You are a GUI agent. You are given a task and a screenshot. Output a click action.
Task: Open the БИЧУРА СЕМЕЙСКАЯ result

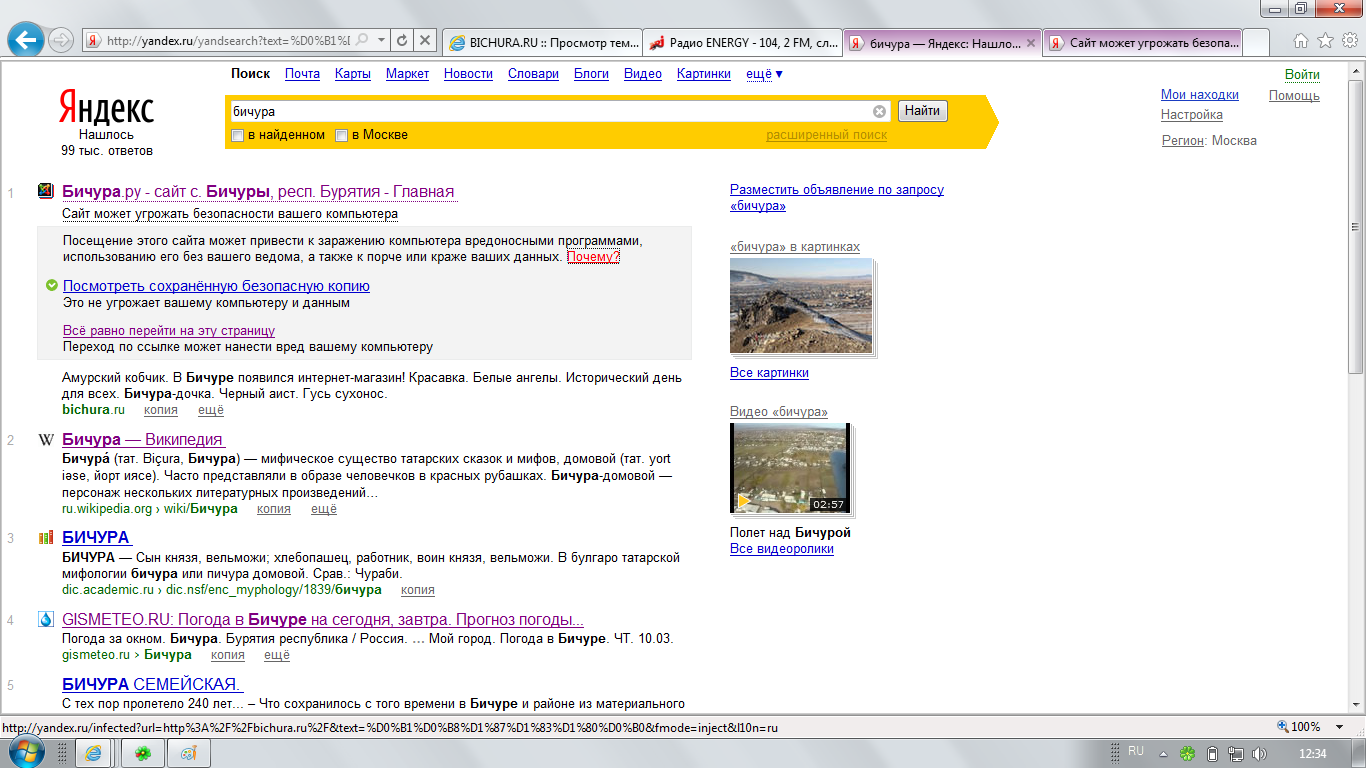coord(152,685)
